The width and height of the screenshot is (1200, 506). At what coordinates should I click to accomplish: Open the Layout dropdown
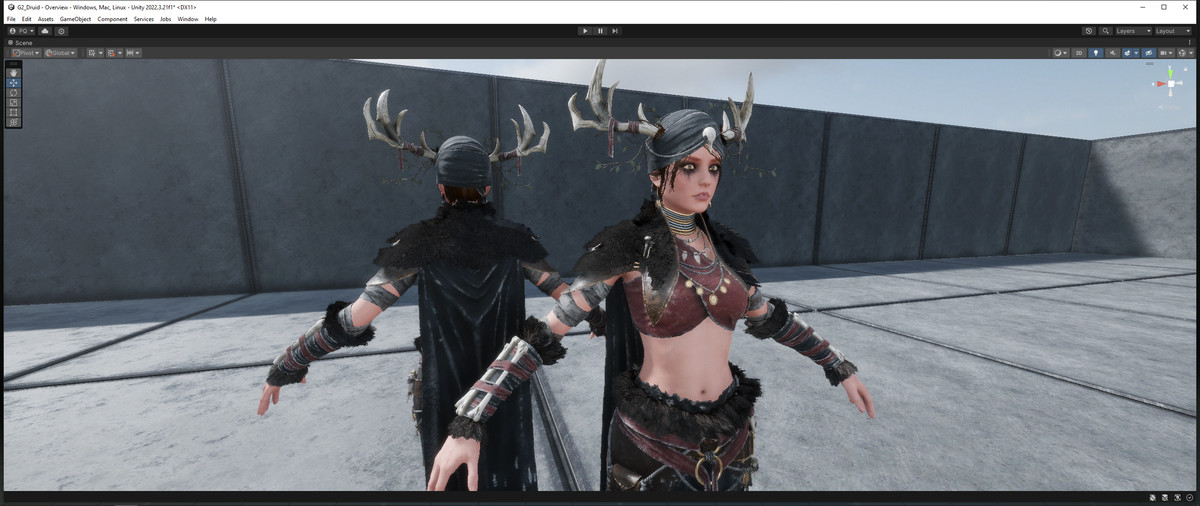[1173, 31]
